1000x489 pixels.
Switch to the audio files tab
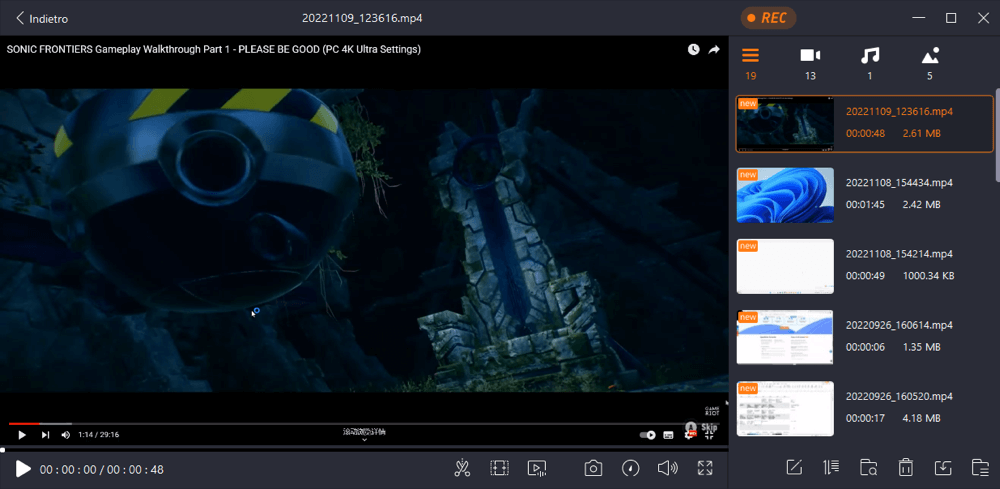[x=870, y=64]
